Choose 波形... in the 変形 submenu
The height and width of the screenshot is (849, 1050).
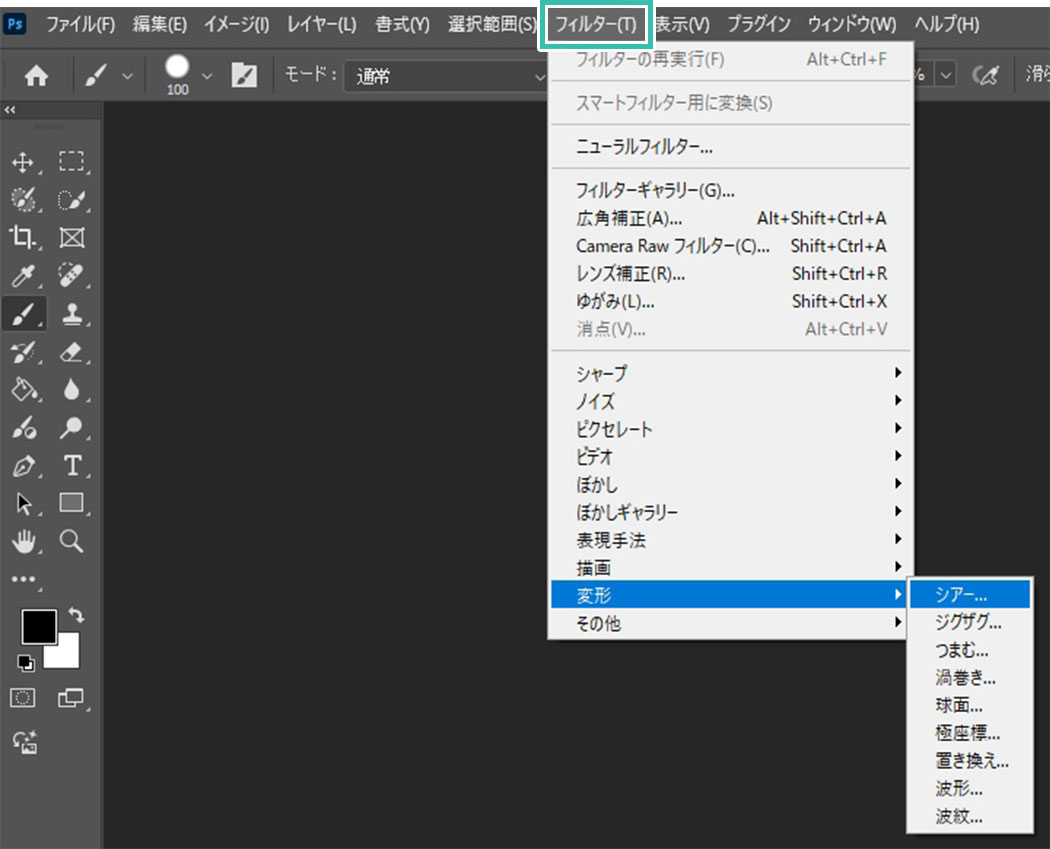pos(970,789)
